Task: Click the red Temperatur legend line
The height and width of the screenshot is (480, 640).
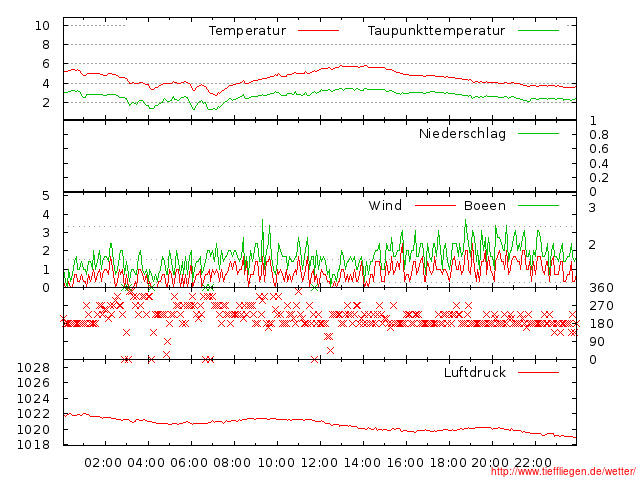Action: click(318, 31)
